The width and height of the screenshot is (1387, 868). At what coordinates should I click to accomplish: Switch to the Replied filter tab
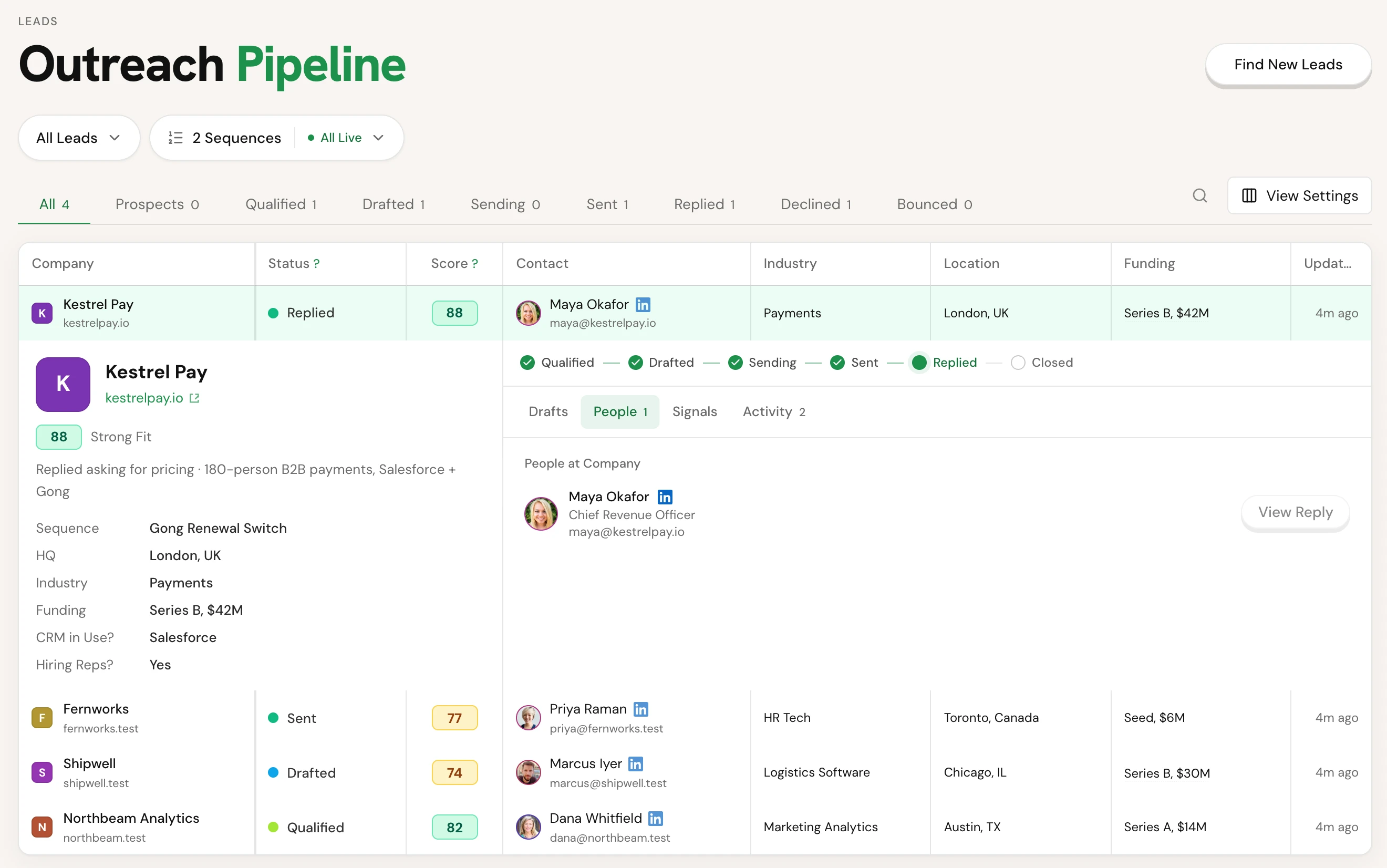[x=705, y=204]
